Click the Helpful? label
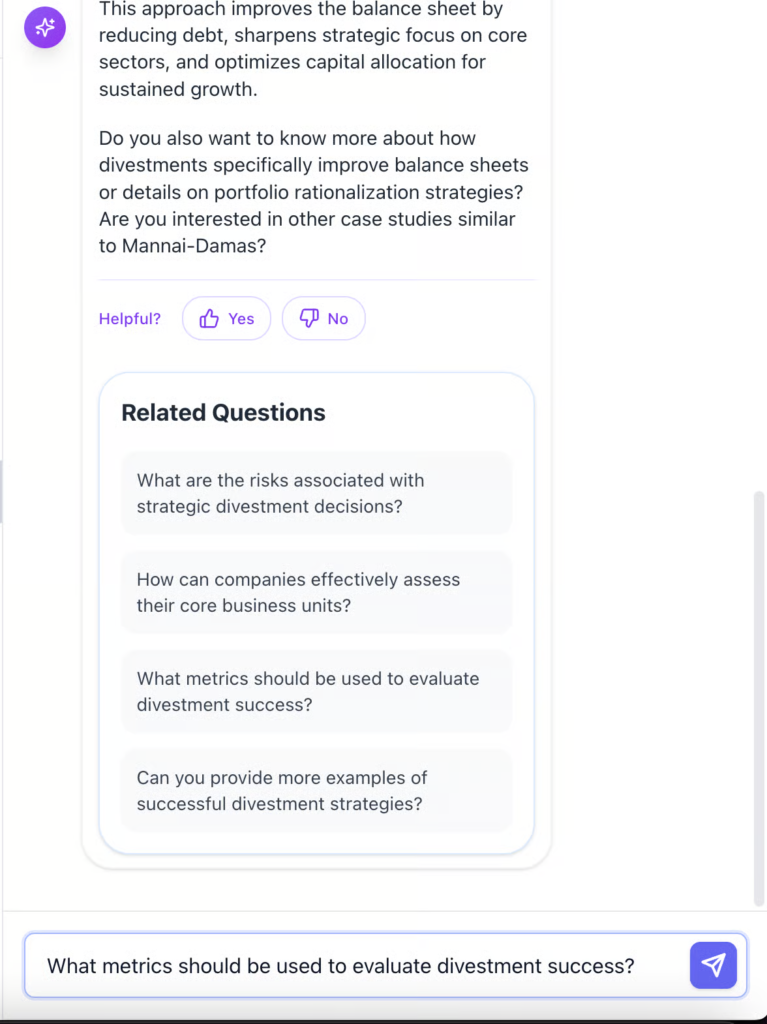This screenshot has height=1024, width=767. (x=129, y=319)
